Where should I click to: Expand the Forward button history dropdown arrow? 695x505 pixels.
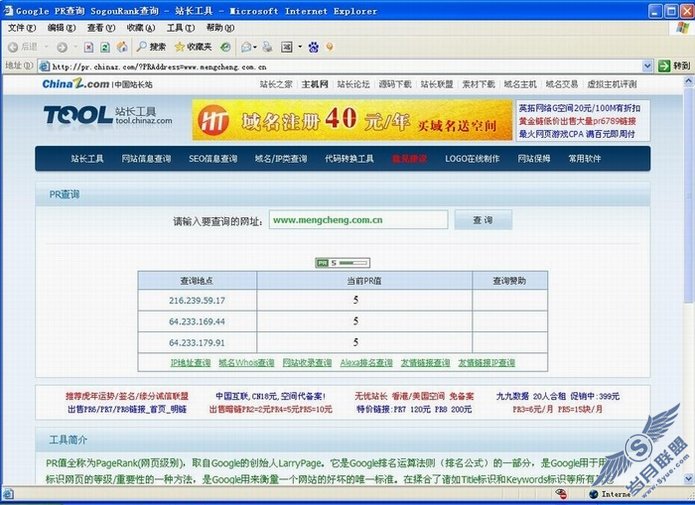[74, 47]
